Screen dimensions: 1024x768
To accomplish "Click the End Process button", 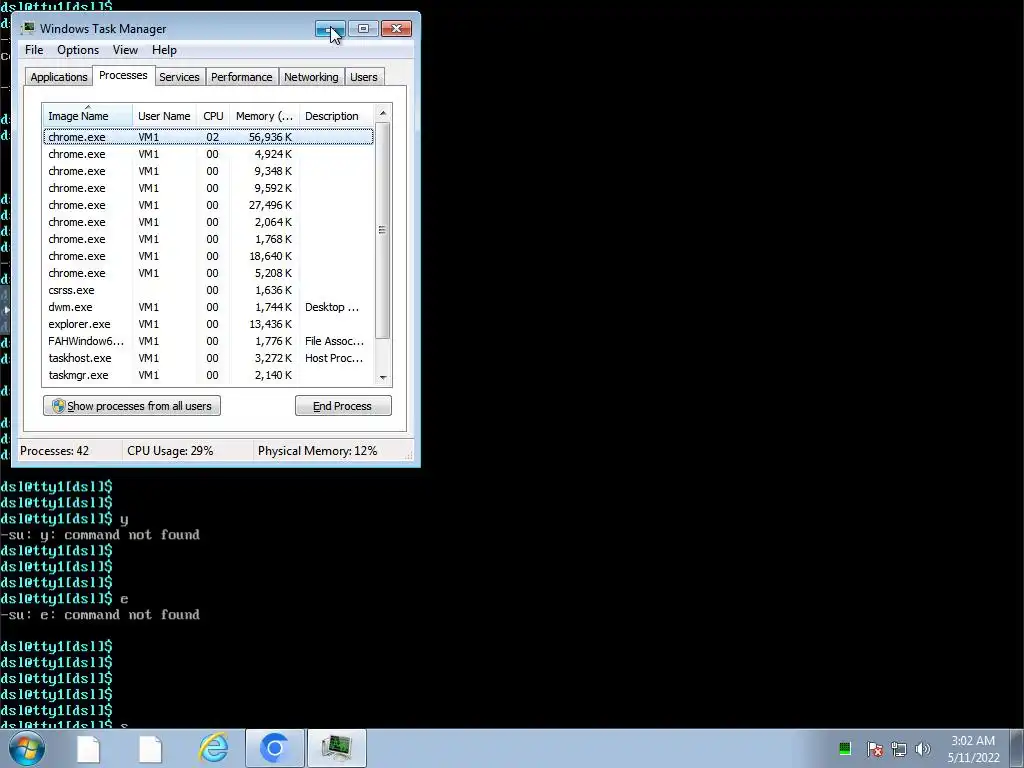I will (x=343, y=406).
